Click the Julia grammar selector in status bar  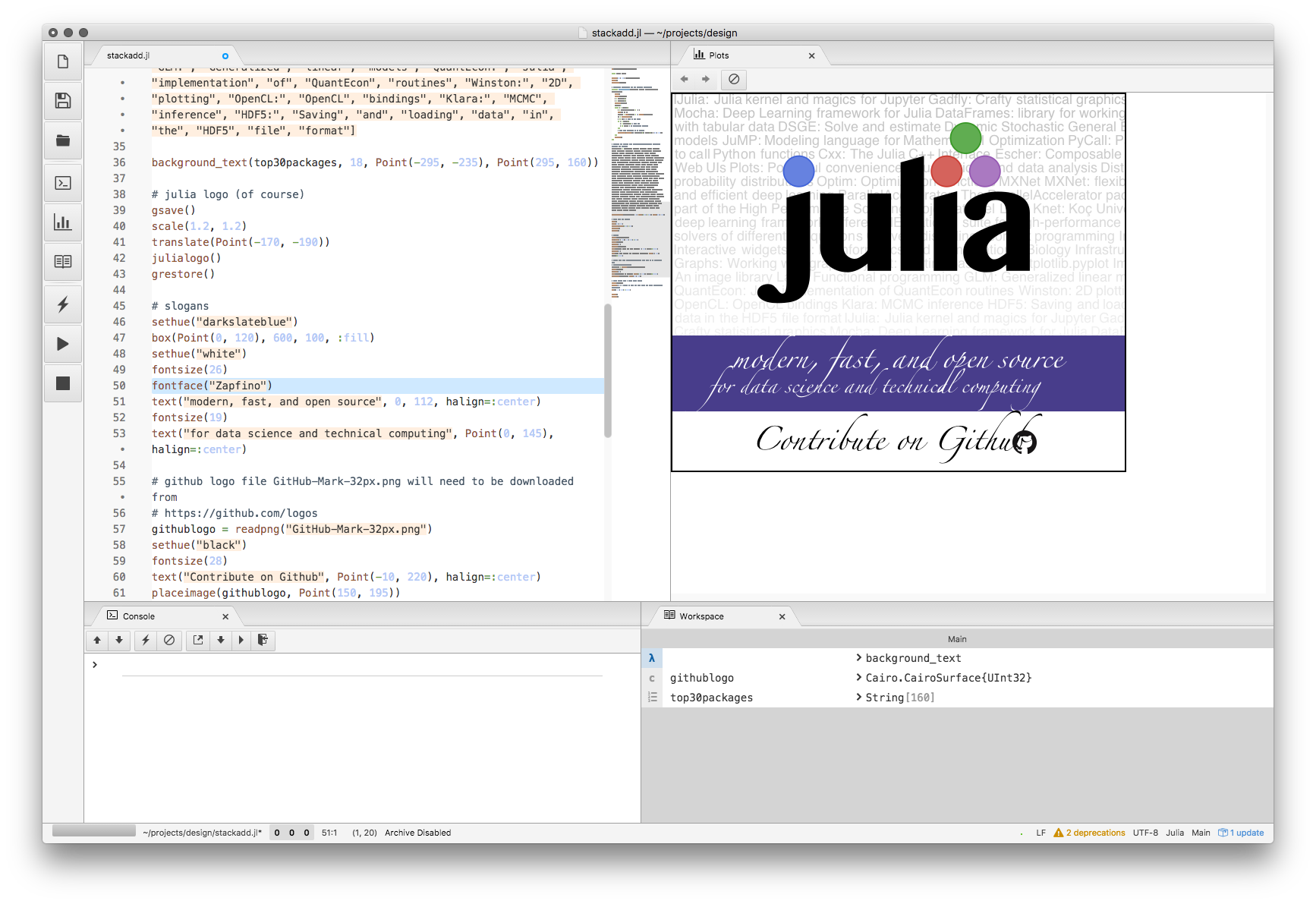point(1175,833)
